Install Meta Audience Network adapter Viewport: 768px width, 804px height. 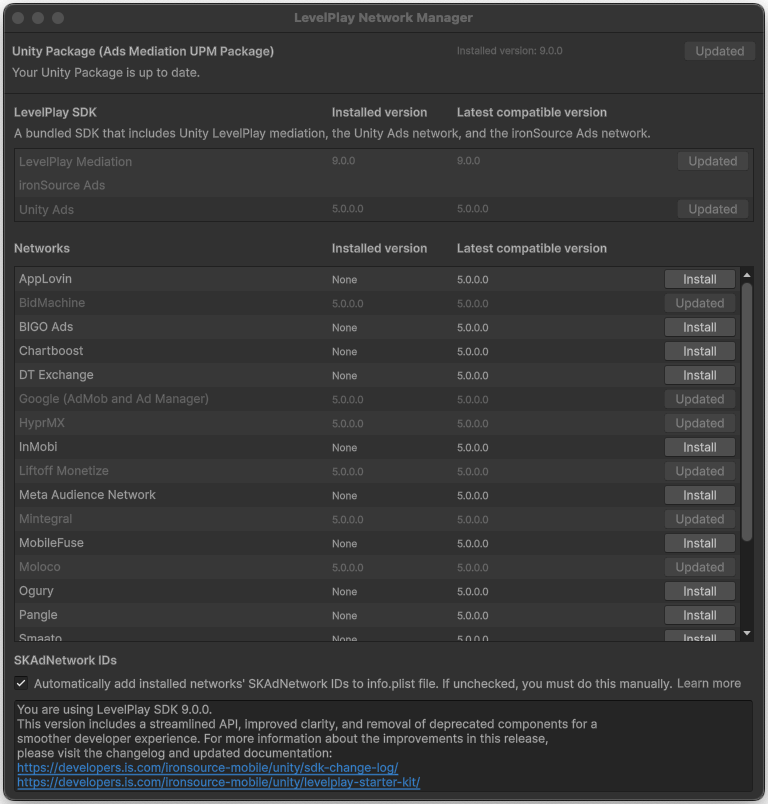[x=699, y=495]
